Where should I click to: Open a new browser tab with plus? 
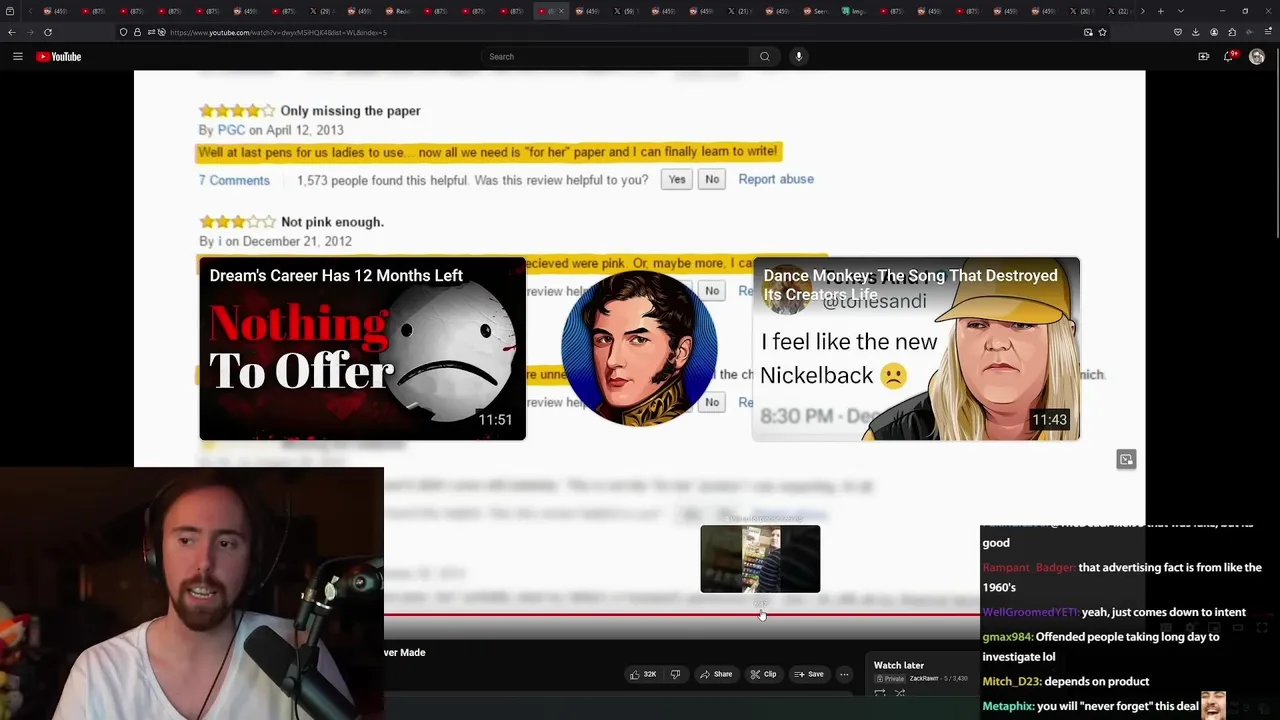pos(1160,11)
